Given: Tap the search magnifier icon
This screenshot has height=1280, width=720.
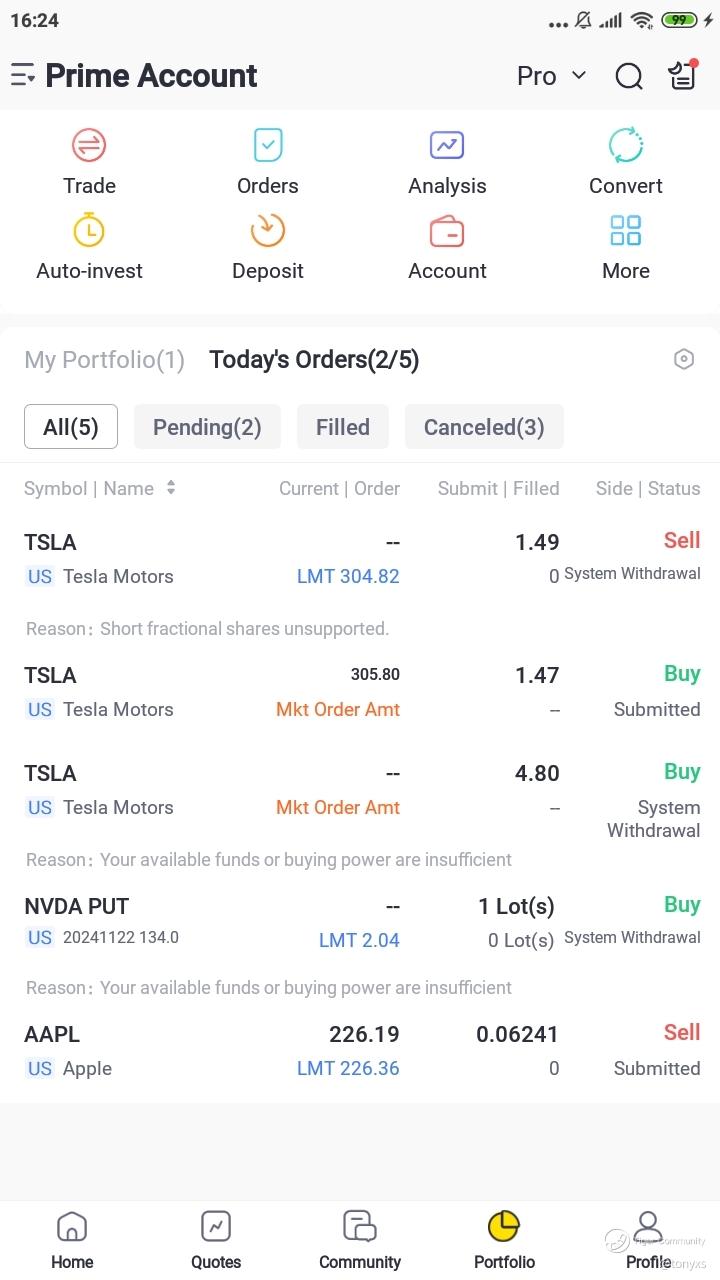Looking at the screenshot, I should [629, 76].
